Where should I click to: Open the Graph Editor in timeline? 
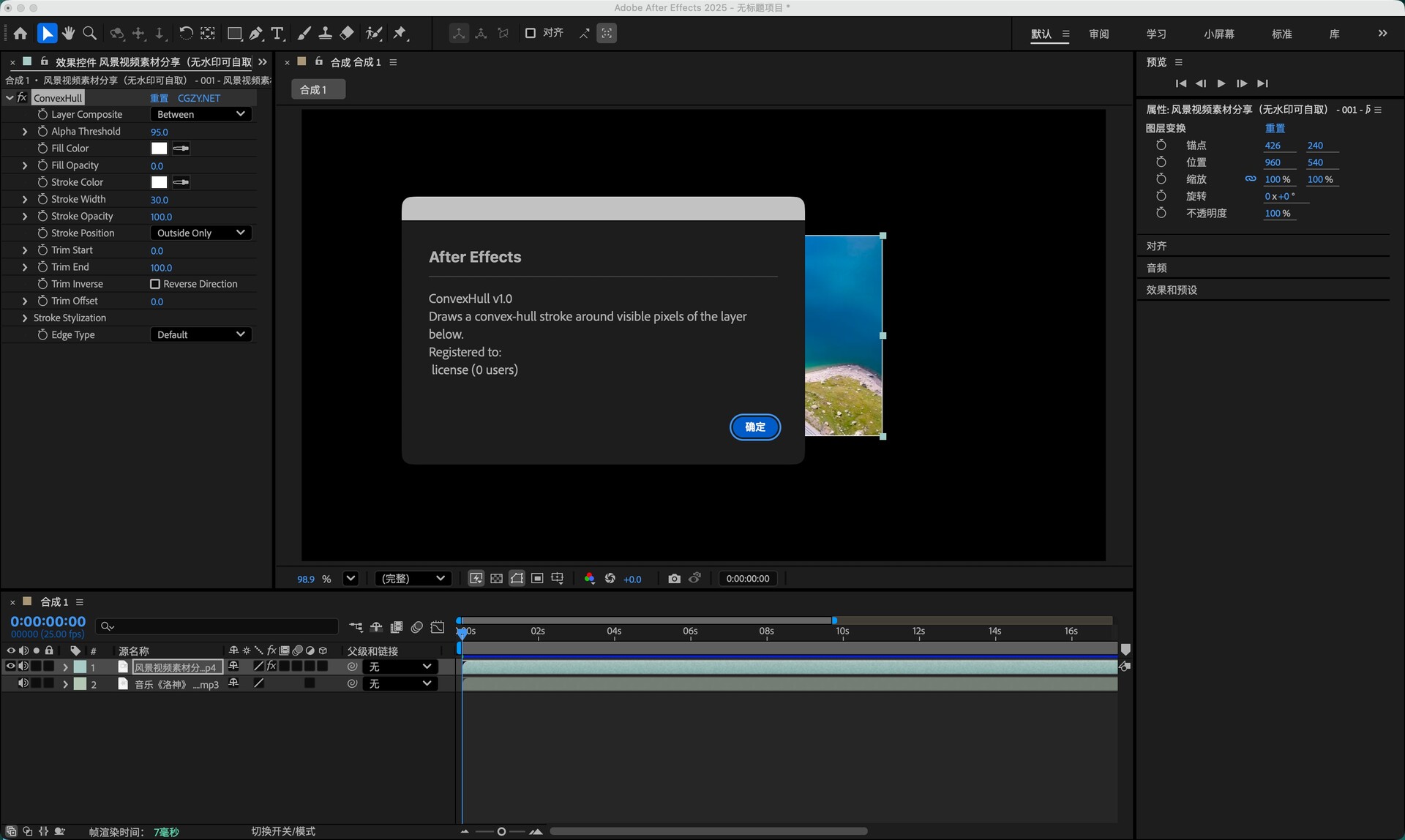point(438,627)
